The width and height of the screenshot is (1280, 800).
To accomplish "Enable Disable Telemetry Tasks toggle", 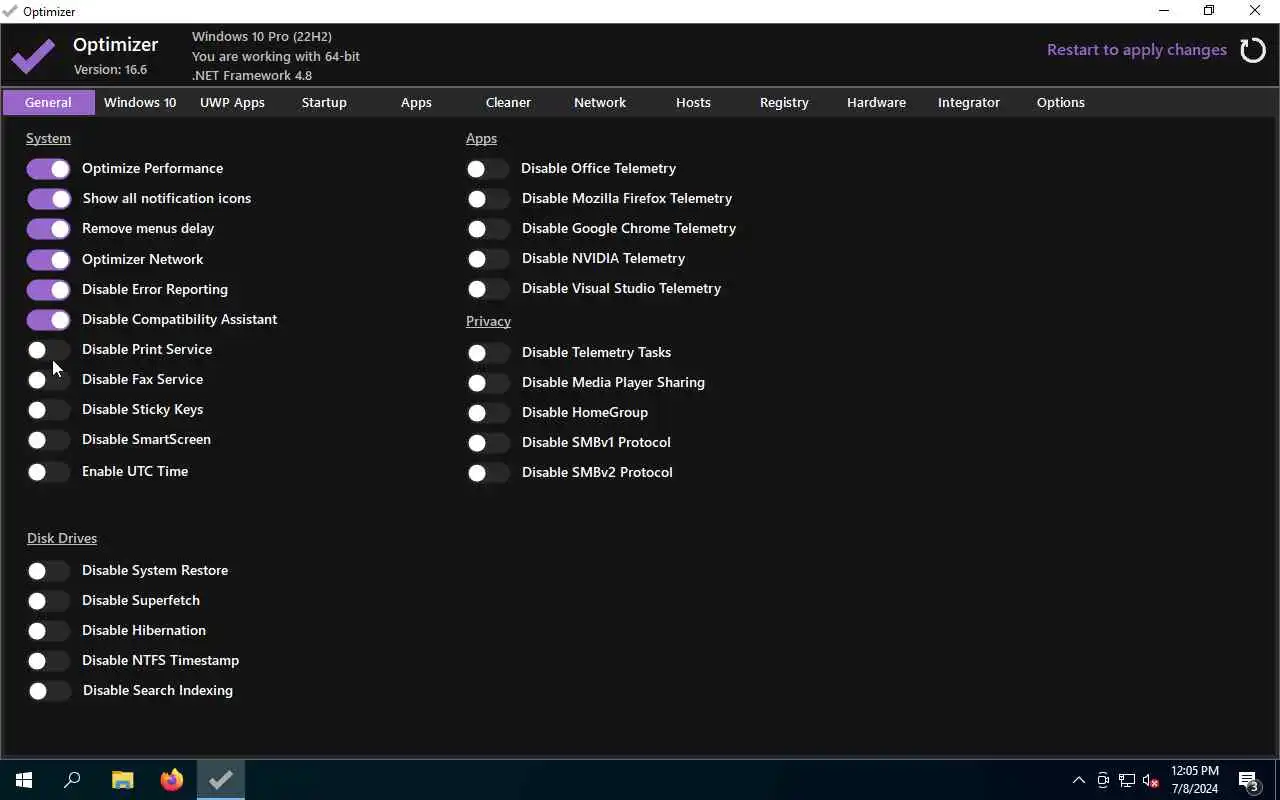I will pos(488,353).
